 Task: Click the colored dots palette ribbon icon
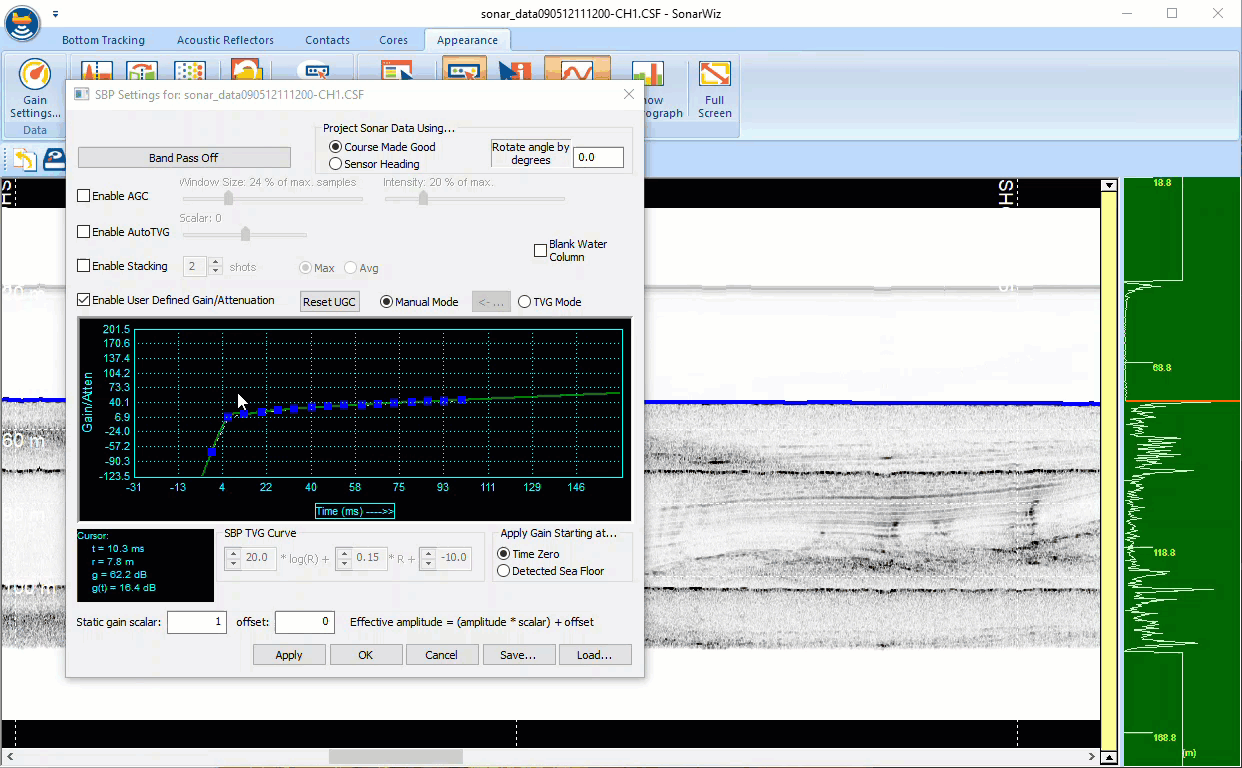click(x=190, y=71)
